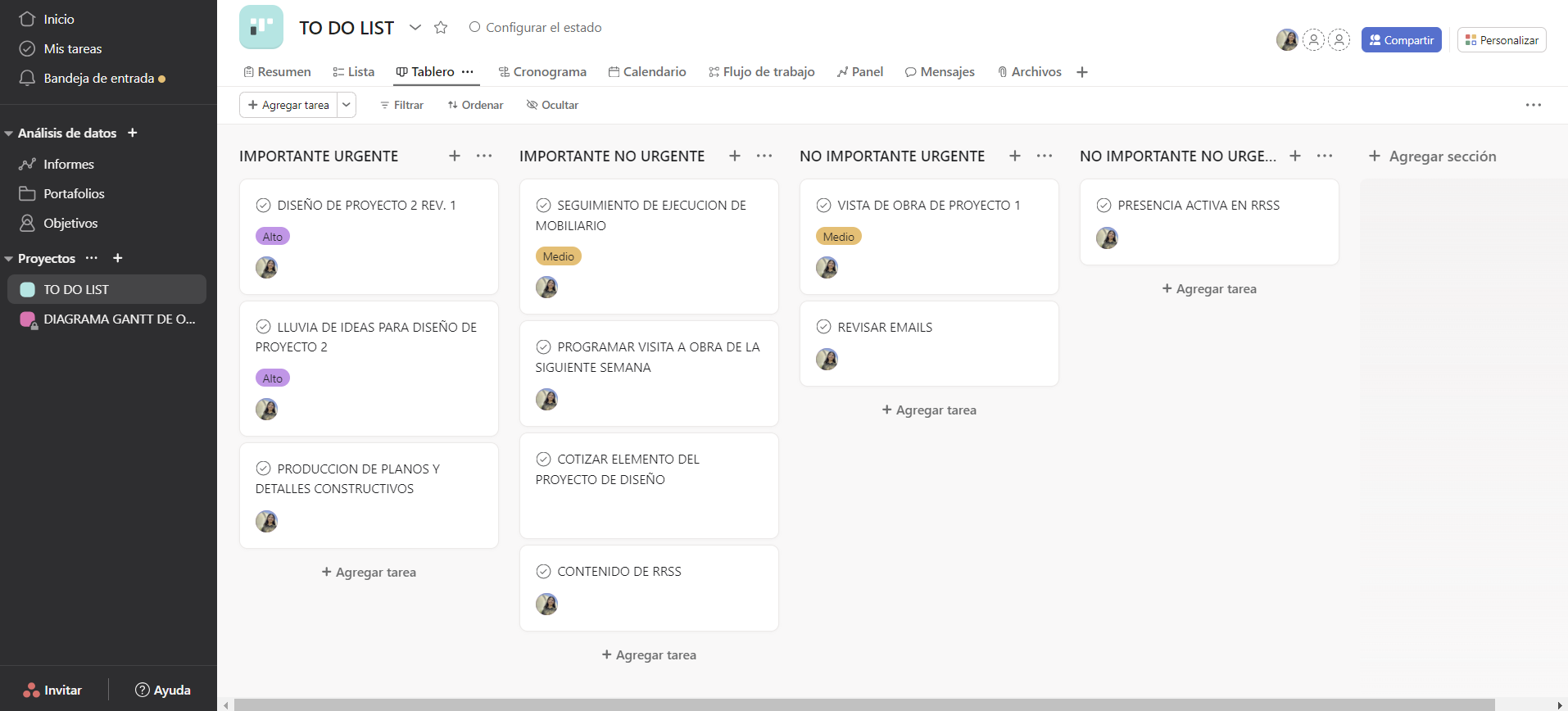The image size is (1568, 711).
Task: Click Configurar el estado
Action: coord(535,27)
